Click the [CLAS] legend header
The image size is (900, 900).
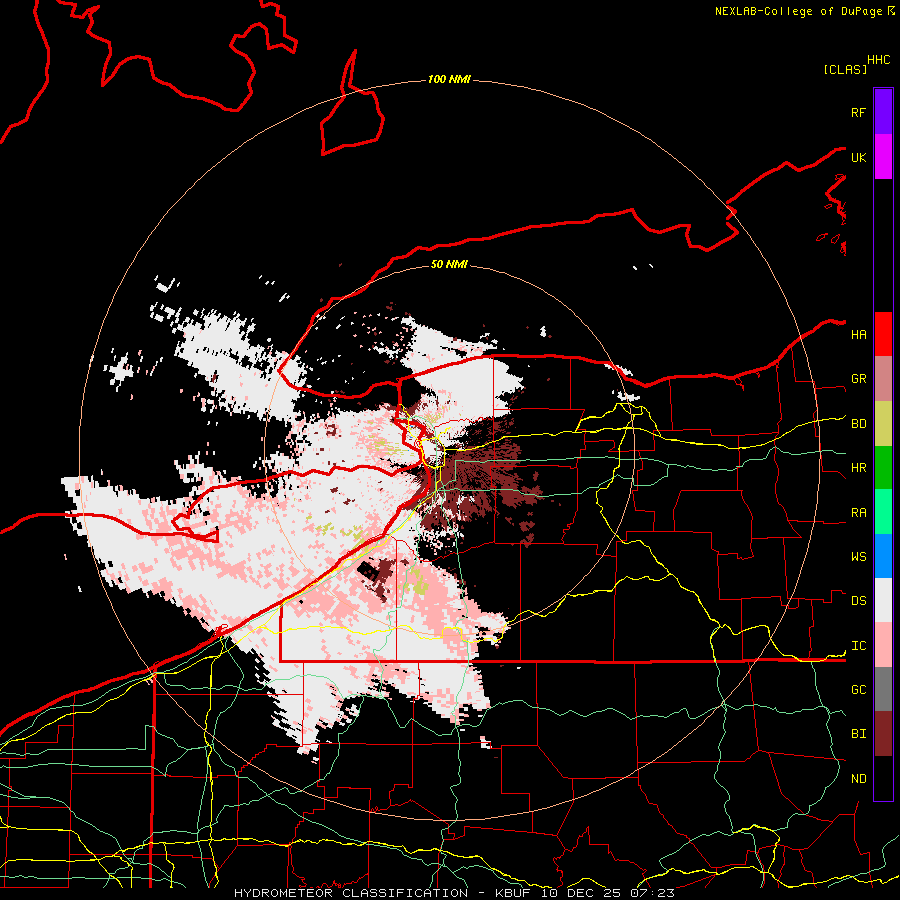coord(845,69)
